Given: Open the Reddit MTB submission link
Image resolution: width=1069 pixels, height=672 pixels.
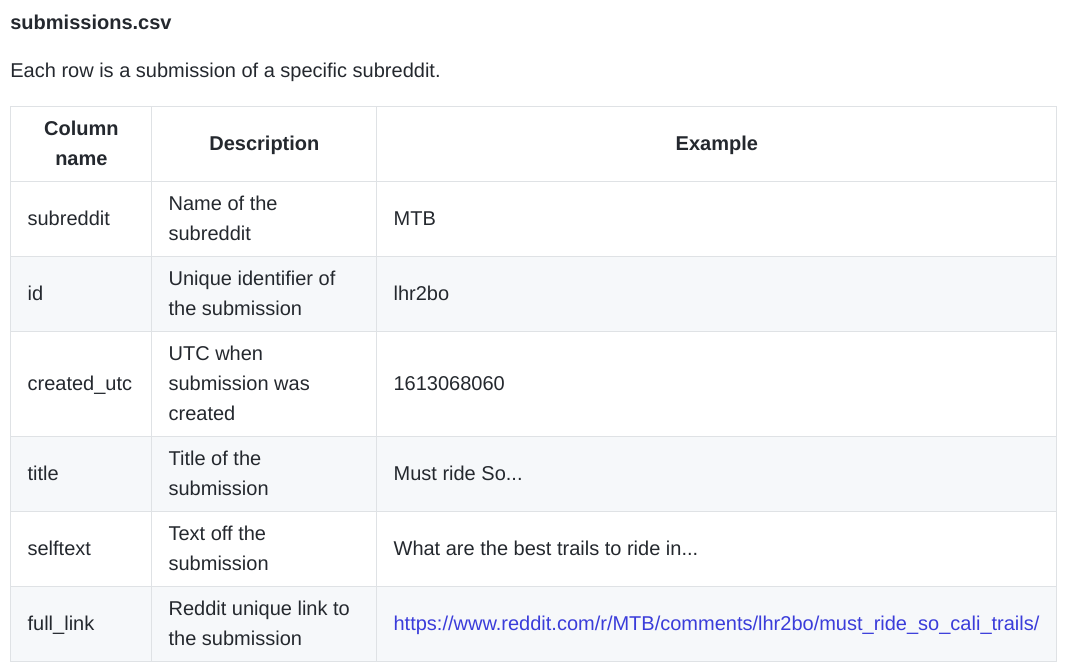Looking at the screenshot, I should pos(716,623).
